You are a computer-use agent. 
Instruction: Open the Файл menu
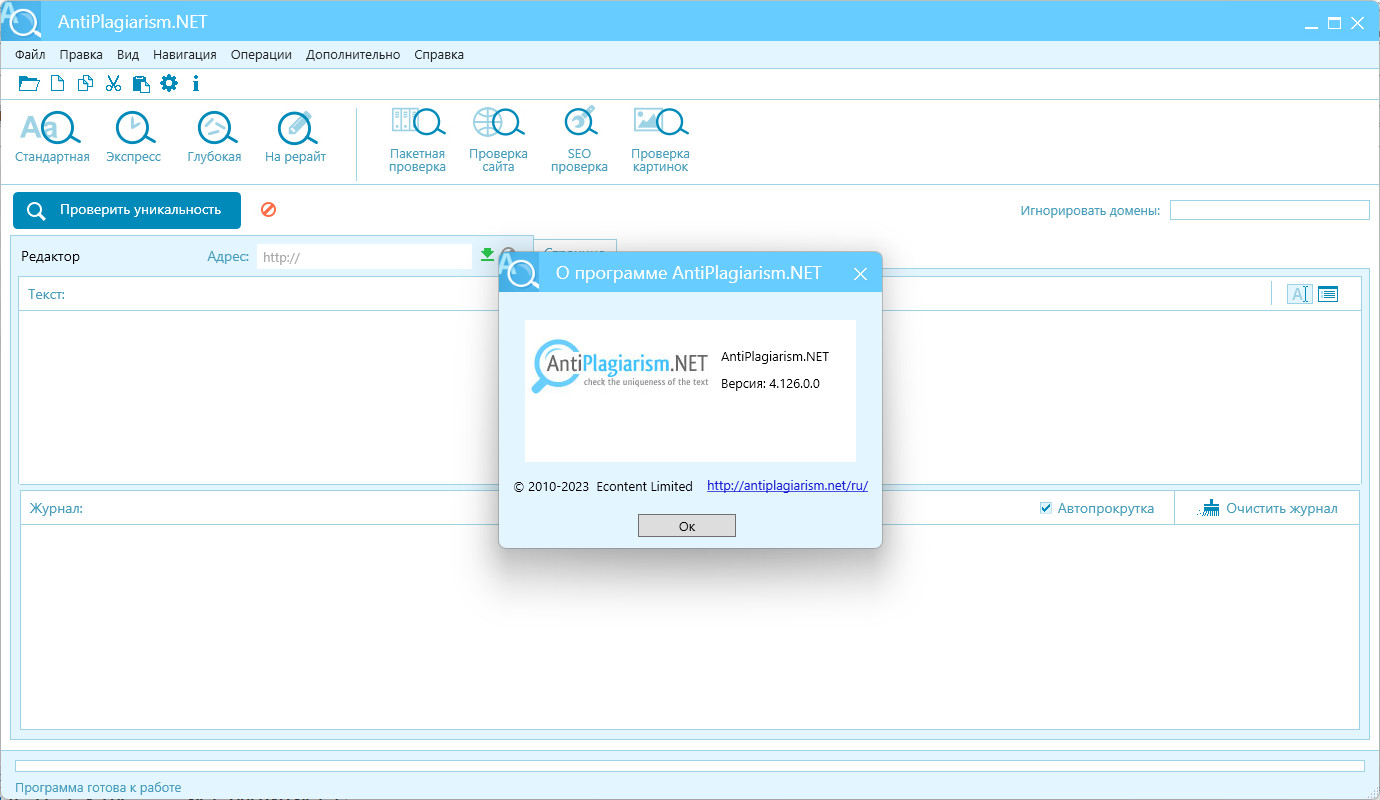click(30, 55)
